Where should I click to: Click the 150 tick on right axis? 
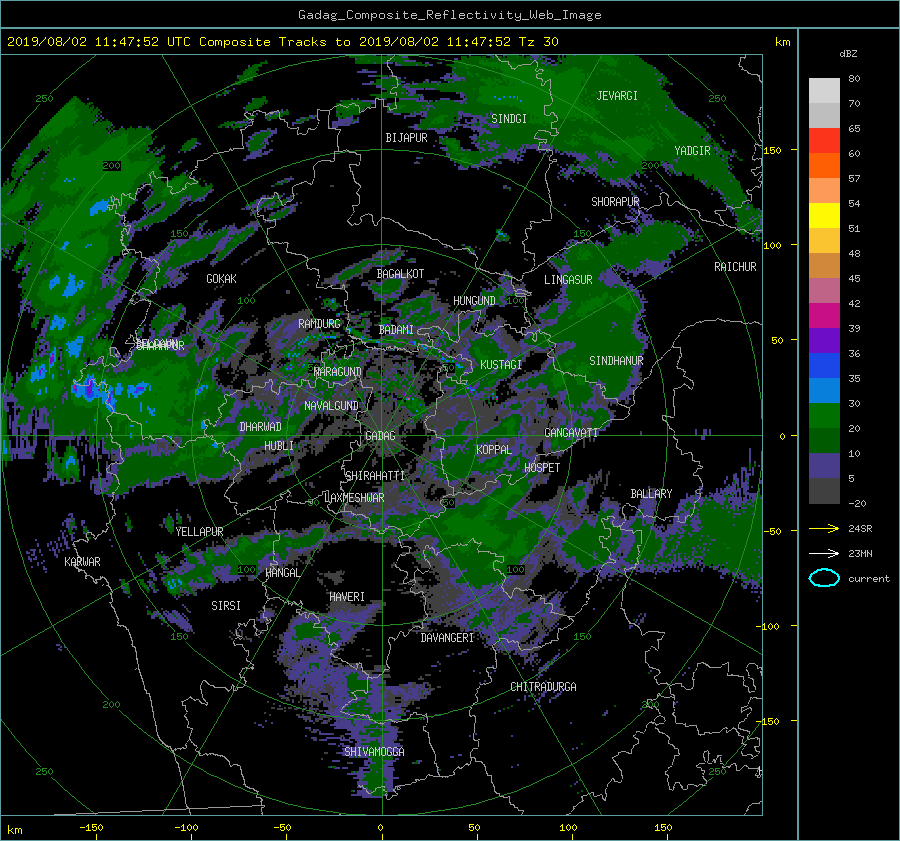[772, 150]
